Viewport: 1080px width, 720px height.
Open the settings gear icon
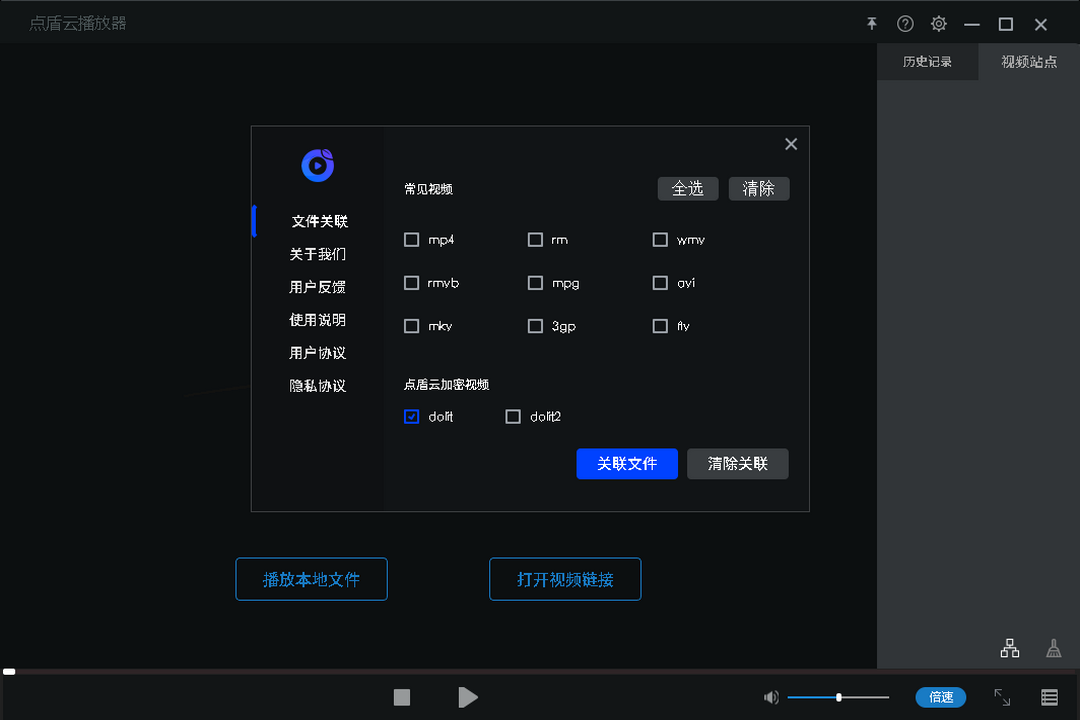(x=938, y=23)
